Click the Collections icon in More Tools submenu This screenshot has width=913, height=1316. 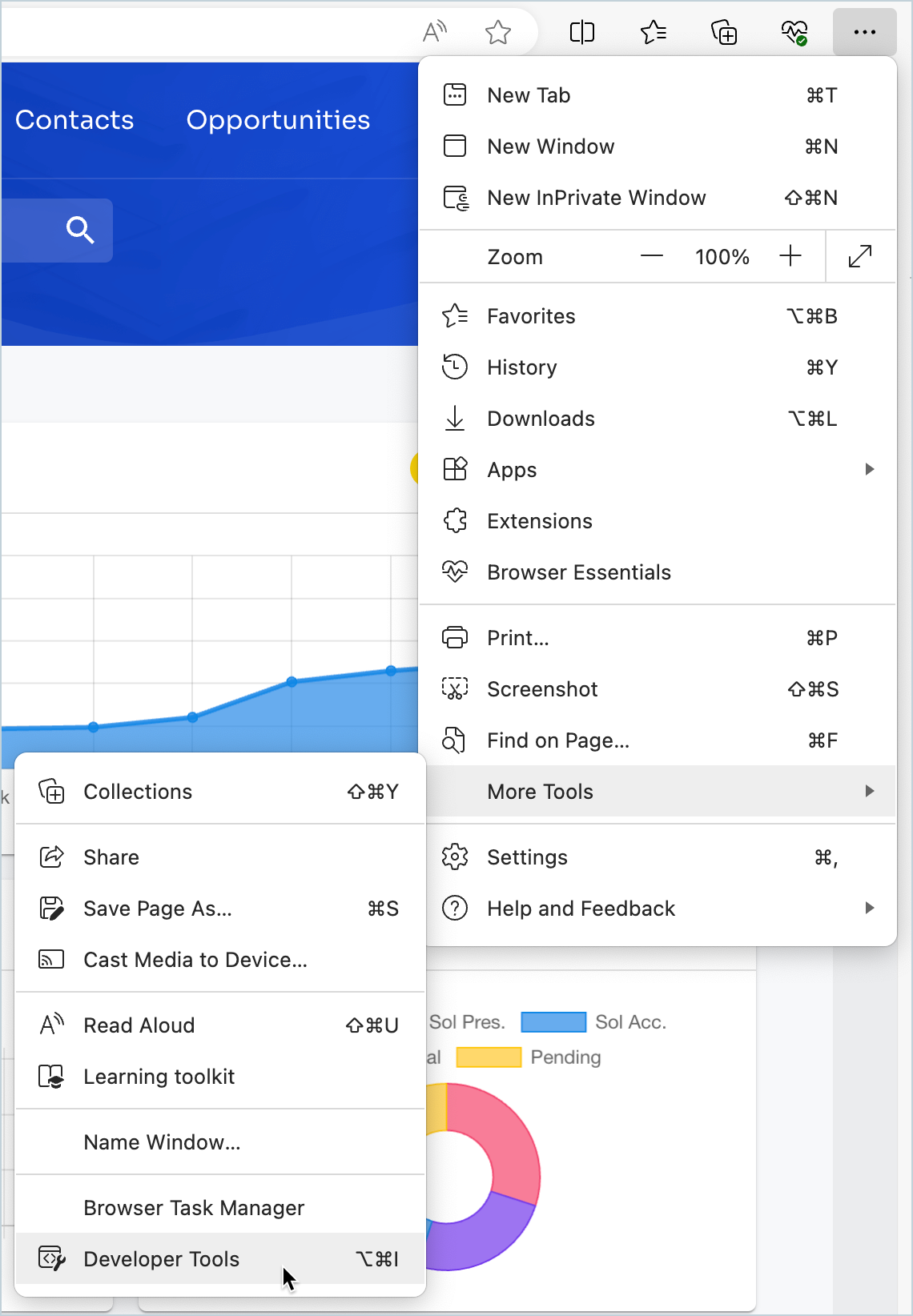coord(52,791)
